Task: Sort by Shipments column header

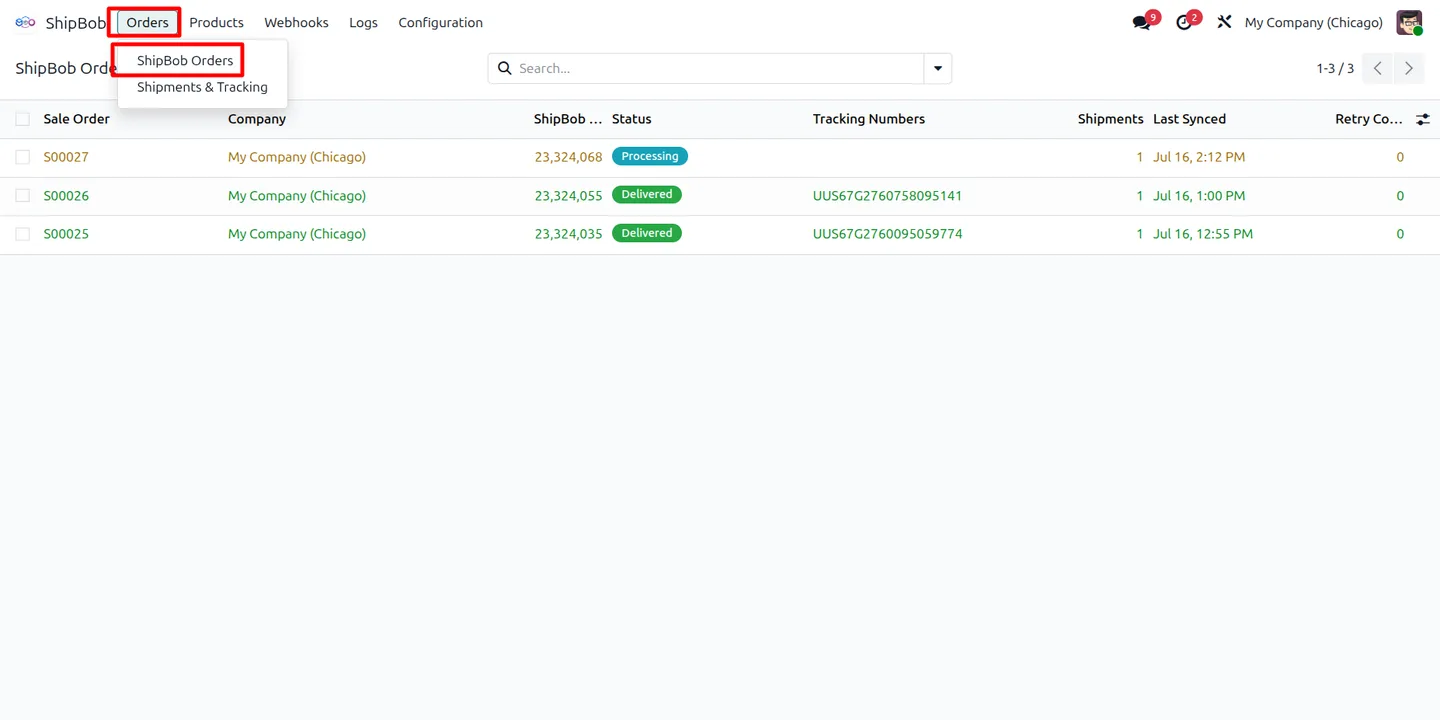Action: coord(1110,119)
